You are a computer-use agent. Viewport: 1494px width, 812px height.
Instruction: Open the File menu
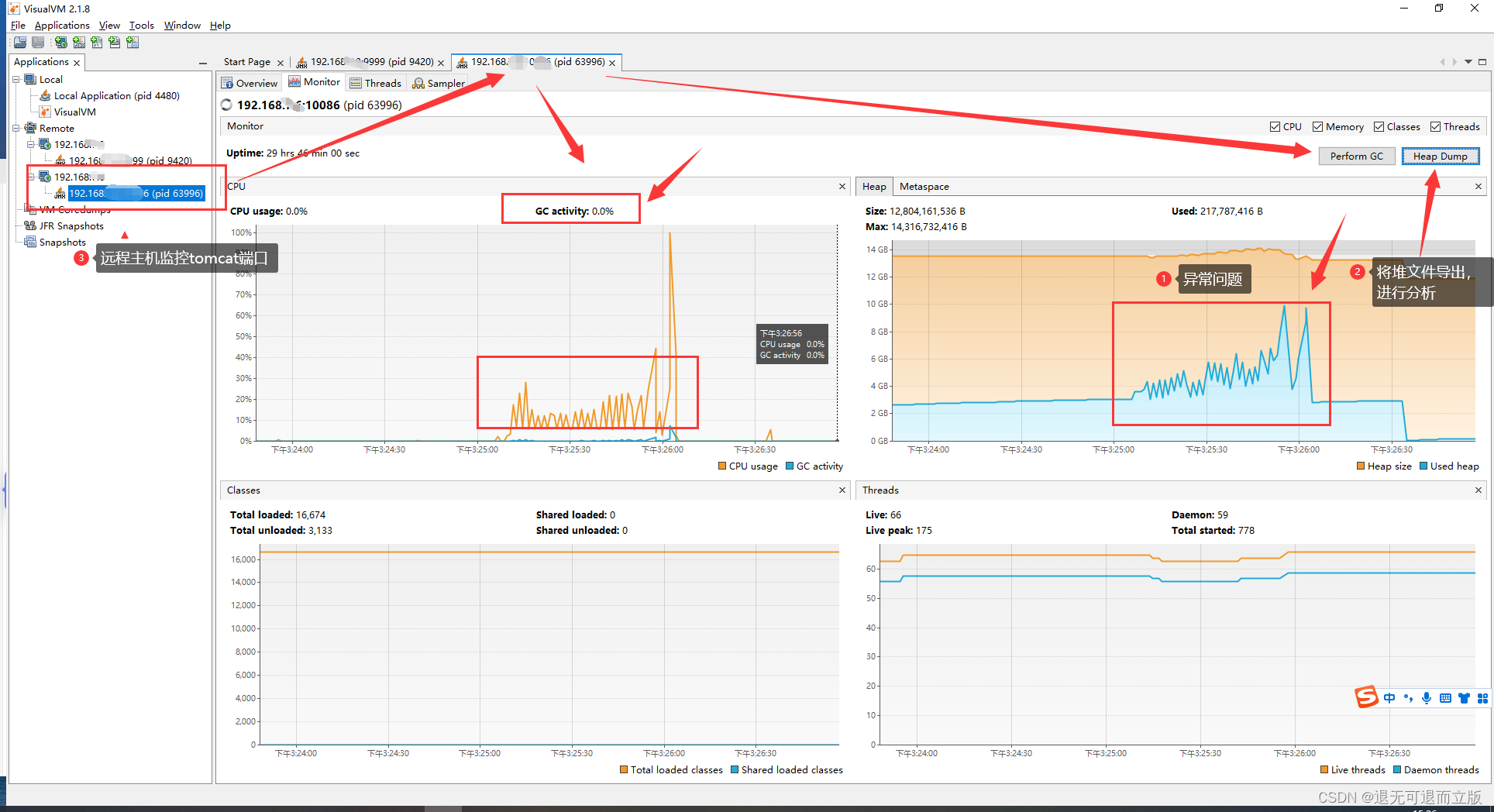tap(18, 26)
